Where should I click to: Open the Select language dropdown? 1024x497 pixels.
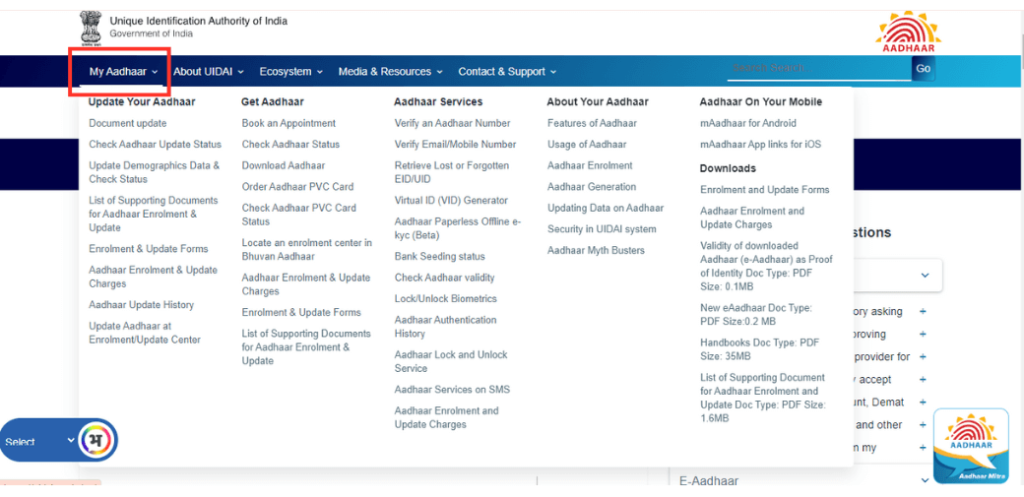tap(40, 441)
